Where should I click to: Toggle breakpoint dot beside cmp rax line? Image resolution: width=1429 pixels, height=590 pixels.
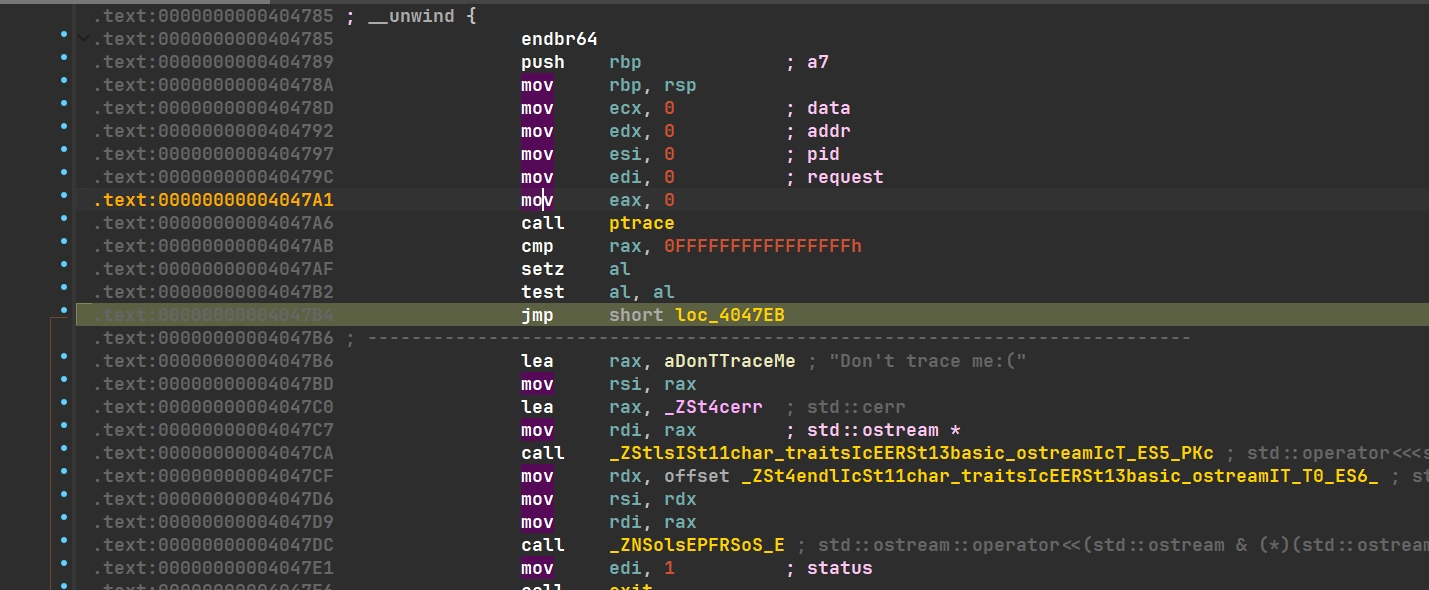tap(64, 242)
